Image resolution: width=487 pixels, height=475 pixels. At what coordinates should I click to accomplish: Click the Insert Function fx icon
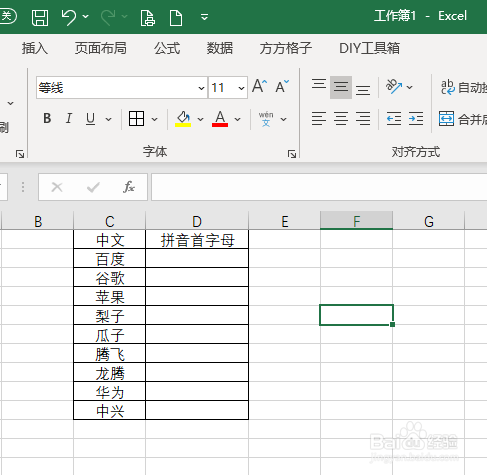pyautogui.click(x=129, y=187)
